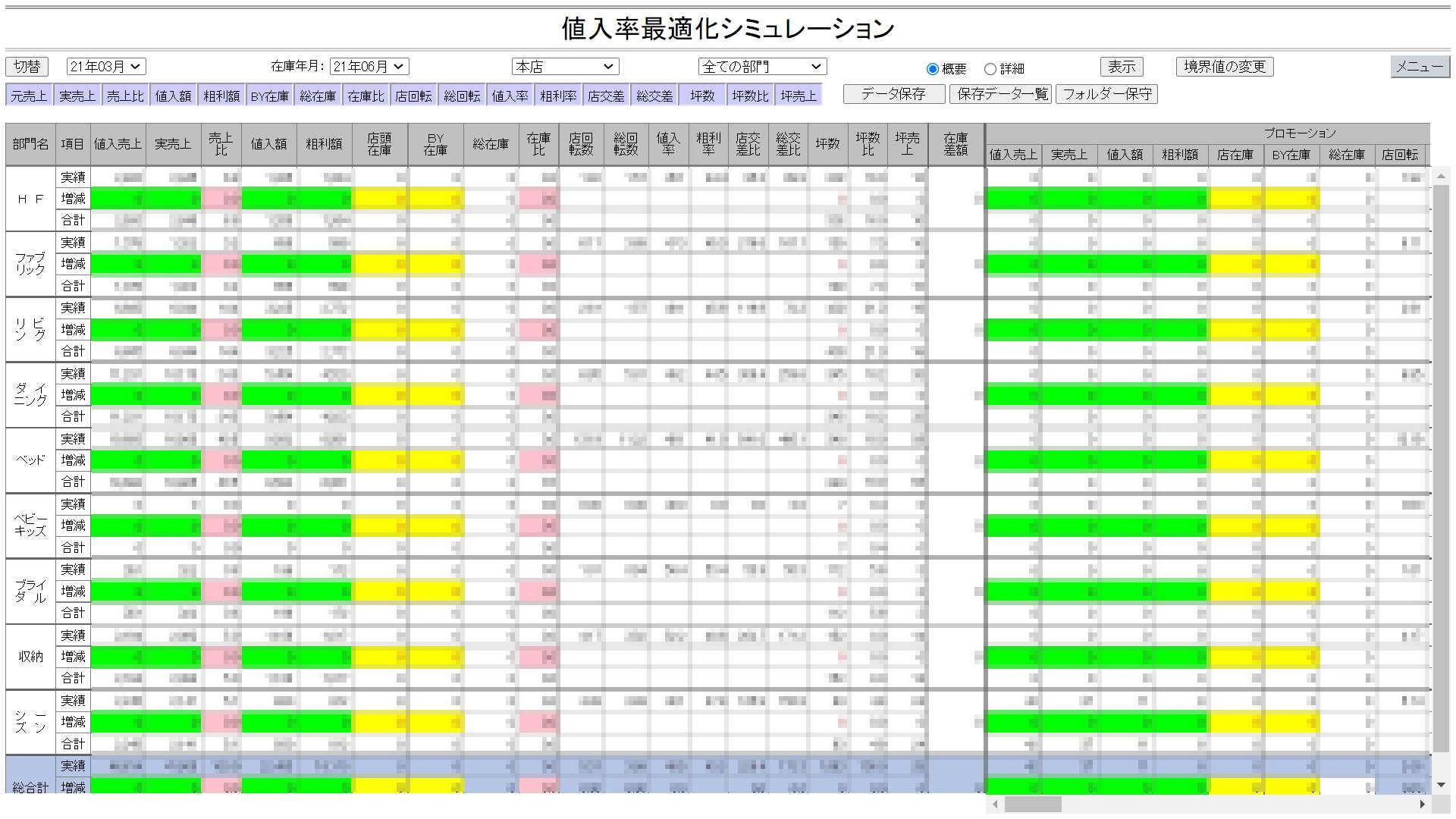Select the 坪数 tab button
This screenshot has width=1456, height=819.
point(703,96)
